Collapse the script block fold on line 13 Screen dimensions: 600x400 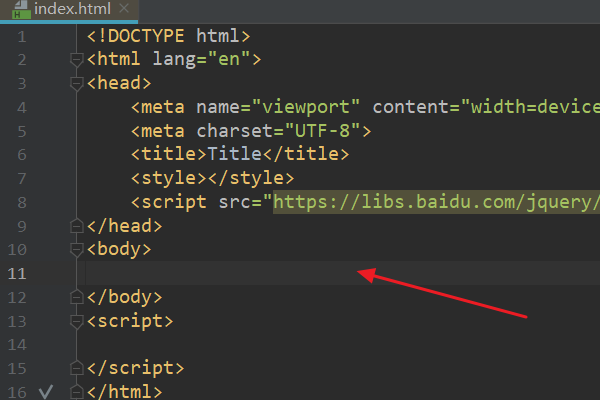click(x=77, y=322)
